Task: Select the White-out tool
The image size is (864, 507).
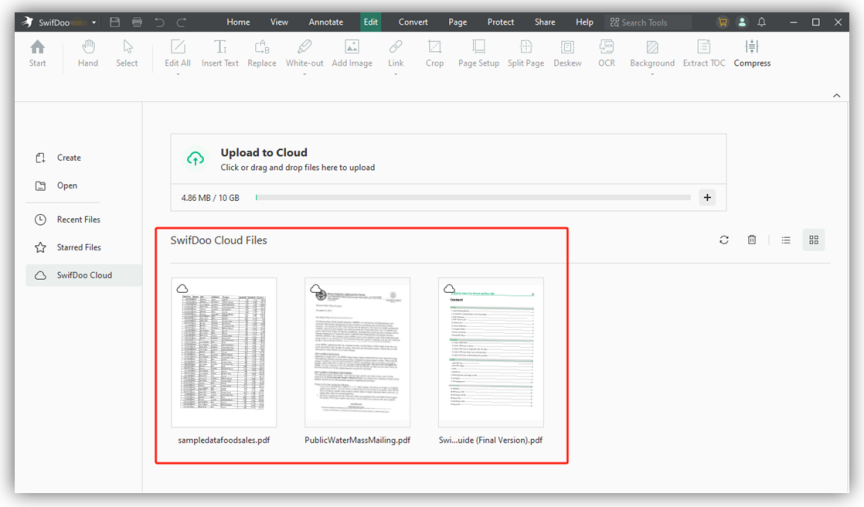Action: coord(304,53)
